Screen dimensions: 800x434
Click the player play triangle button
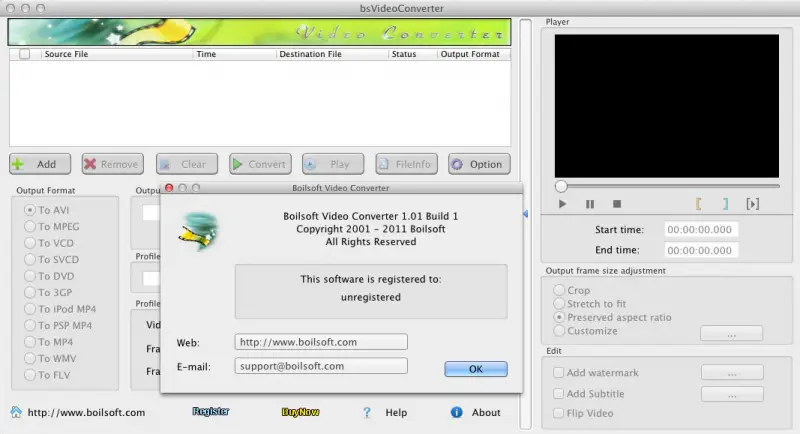pyautogui.click(x=562, y=204)
